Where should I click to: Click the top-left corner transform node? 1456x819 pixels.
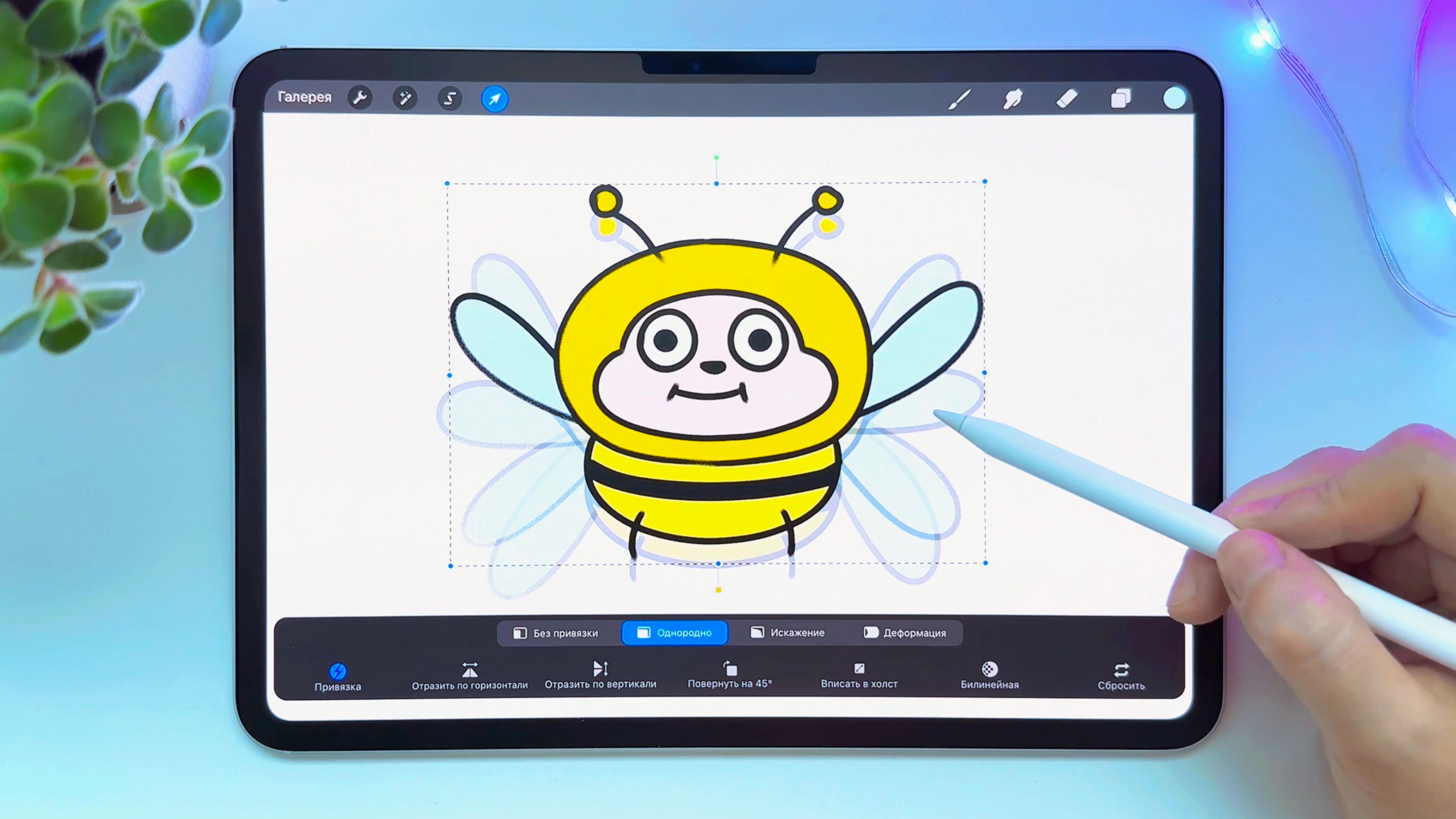click(x=448, y=184)
